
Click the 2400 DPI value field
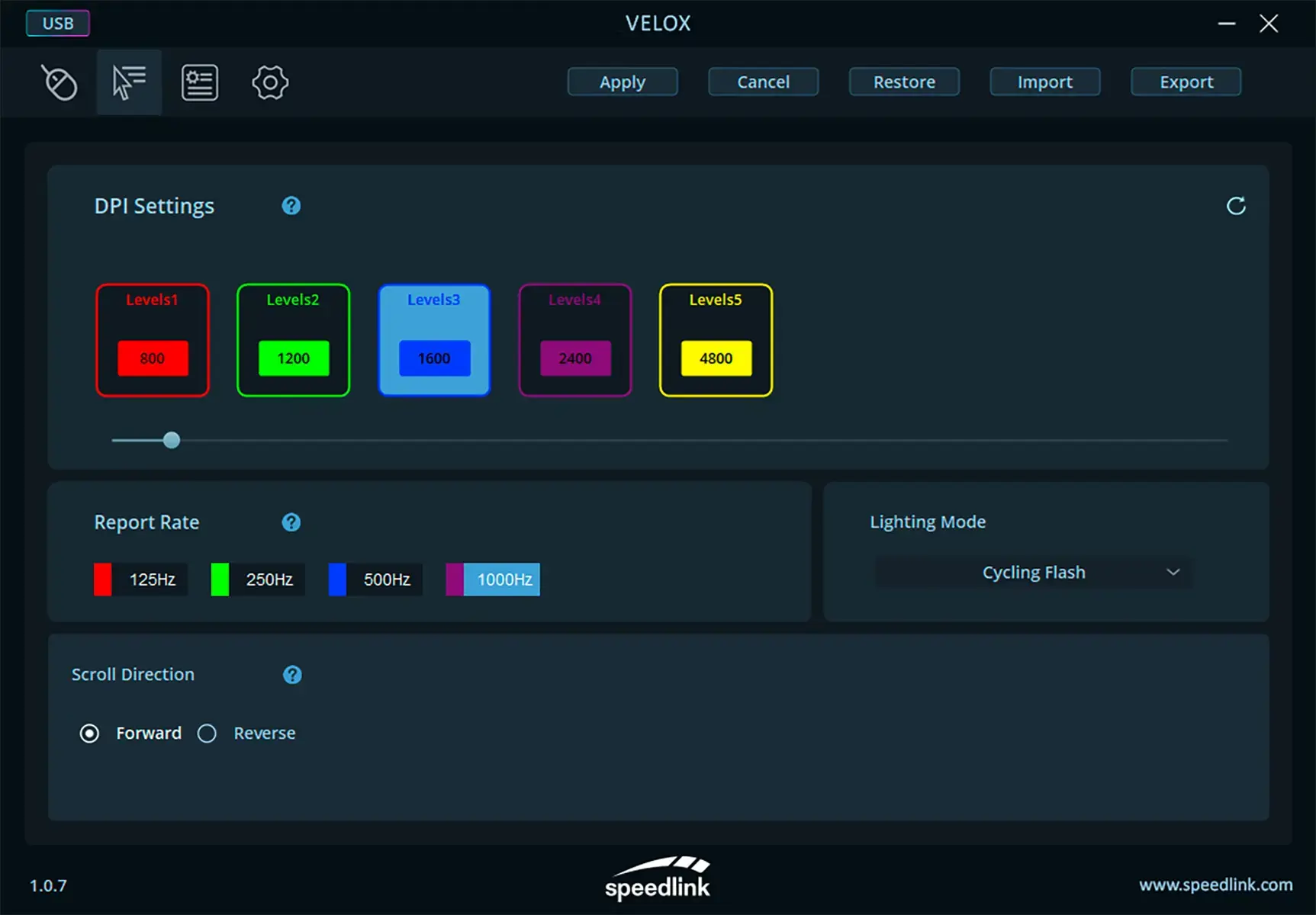pyautogui.click(x=575, y=358)
